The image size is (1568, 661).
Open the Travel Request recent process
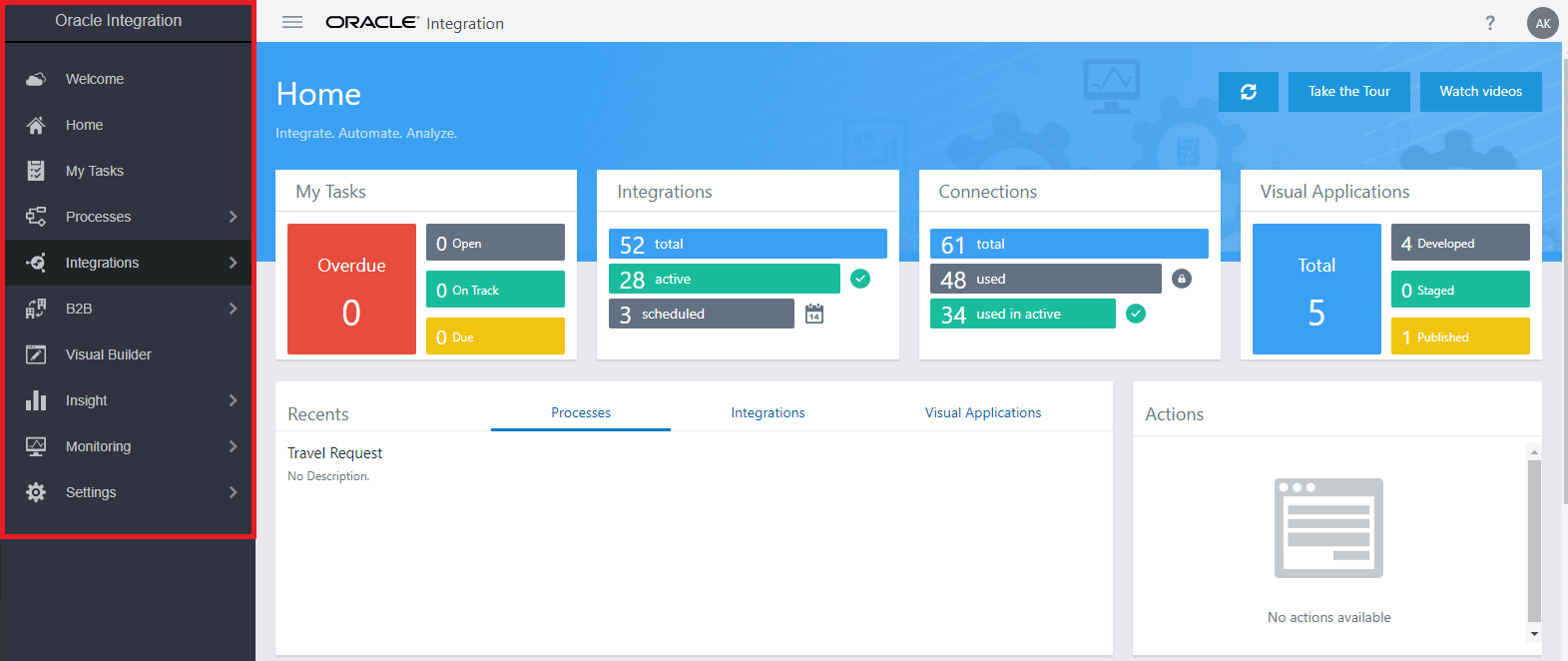coord(335,453)
